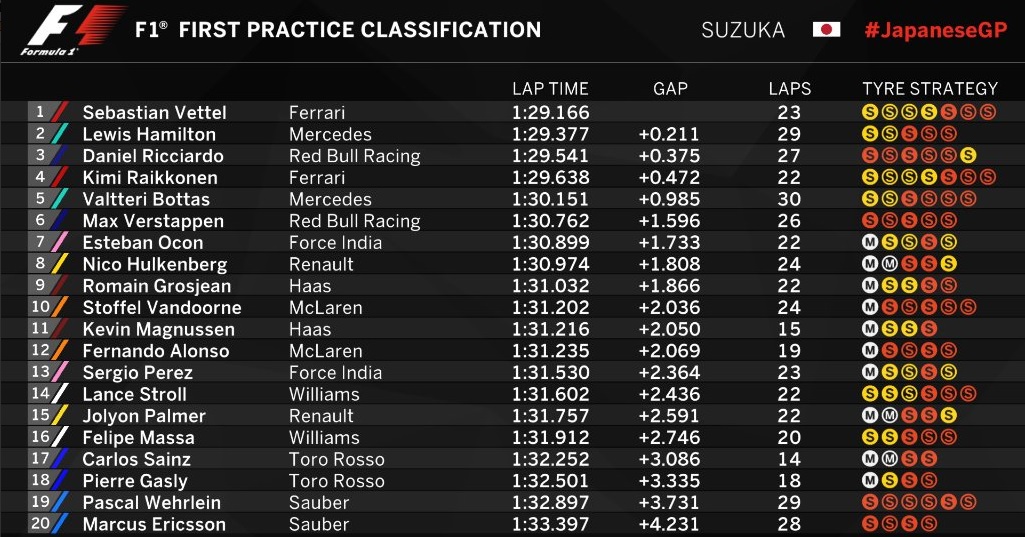Select driver name Sebastian Vettel
The width and height of the screenshot is (1025, 537).
[x=154, y=113]
